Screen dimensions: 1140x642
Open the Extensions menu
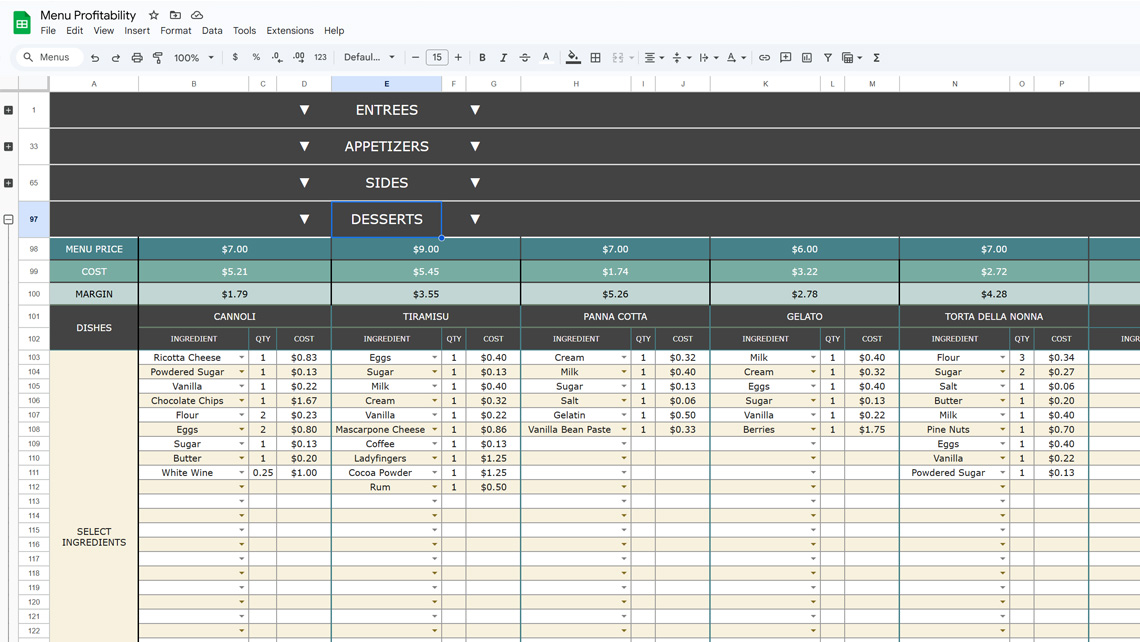pos(290,31)
